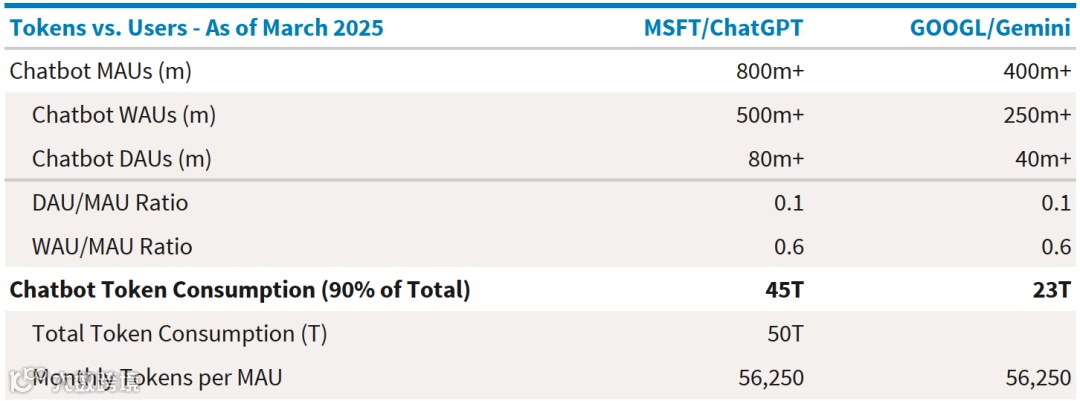
Task: Select the Chatbot DAUs (m) row label
Action: click(122, 159)
